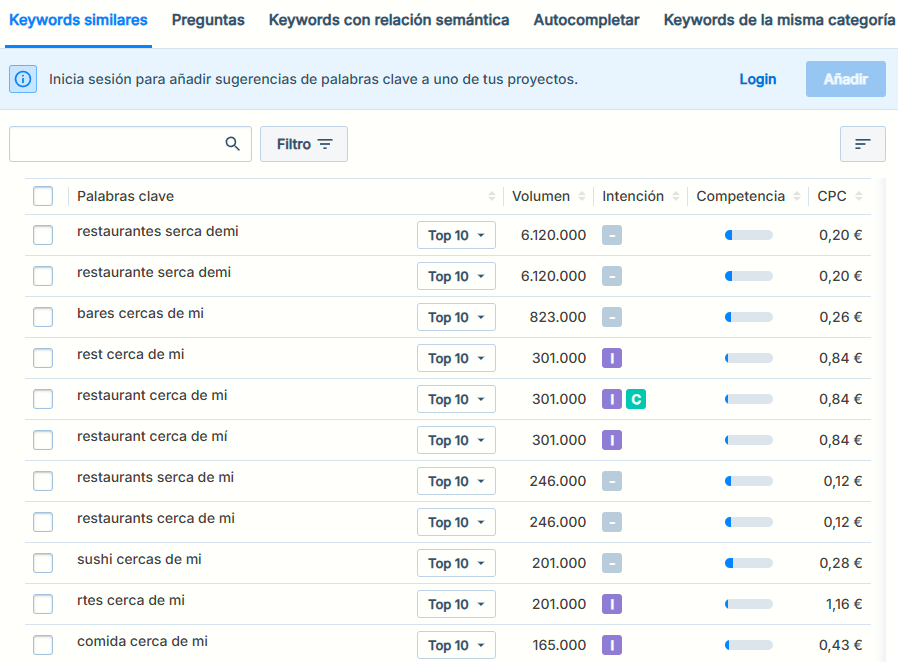This screenshot has width=898, height=662.
Task: Sort by Competencia column arrows
Action: [797, 197]
